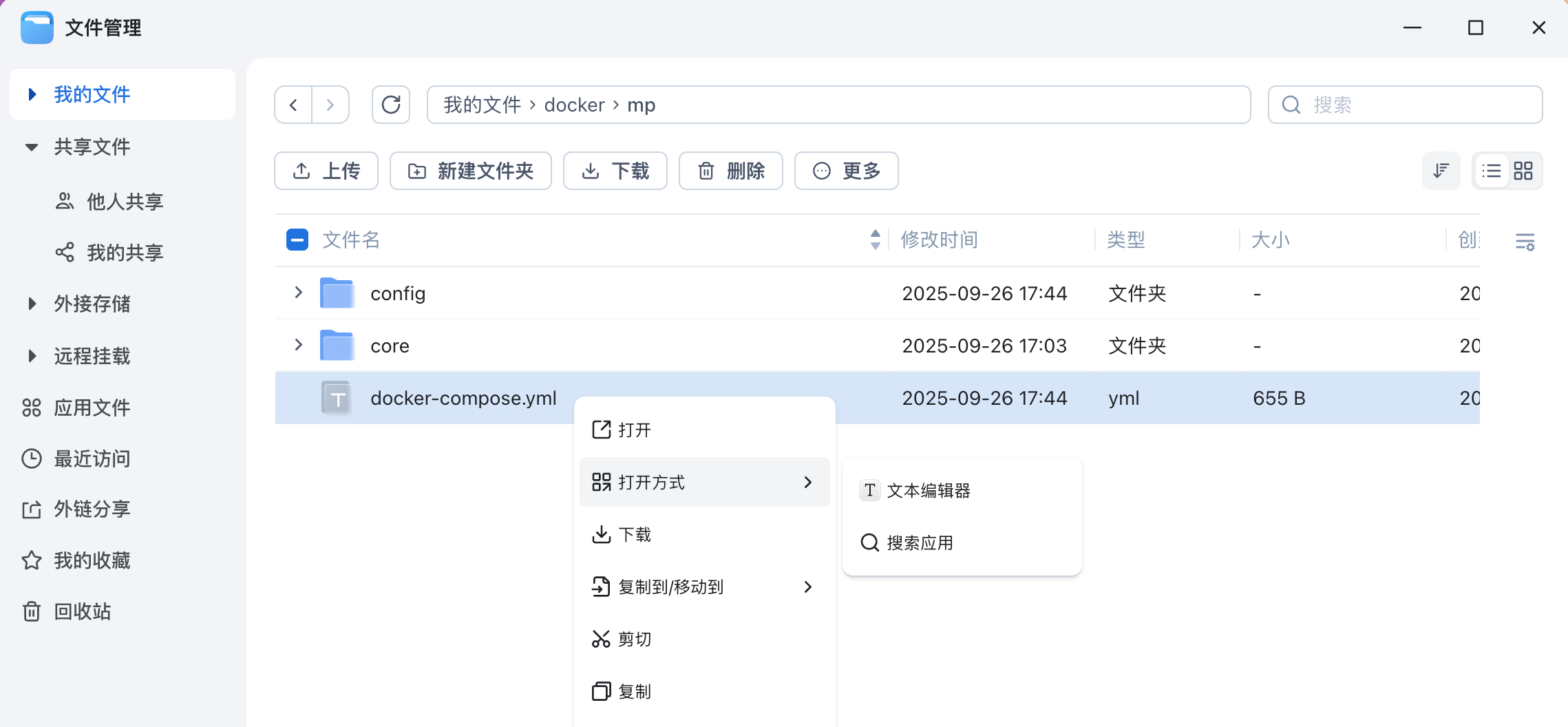The width and height of the screenshot is (1568, 727).
Task: Collapse the 共享文件 sidebar section
Action: tap(32, 147)
